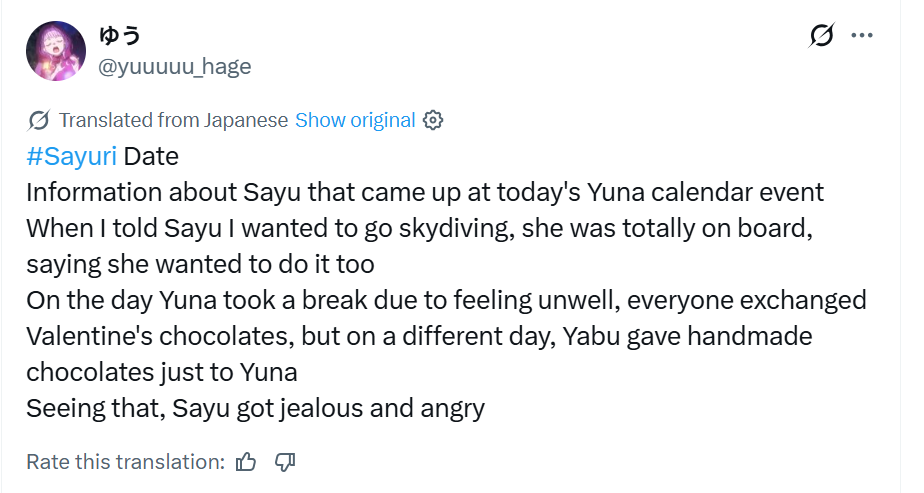The height and width of the screenshot is (493, 924).
Task: Click the line mentioning Yuna calendar event
Action: 425,192
